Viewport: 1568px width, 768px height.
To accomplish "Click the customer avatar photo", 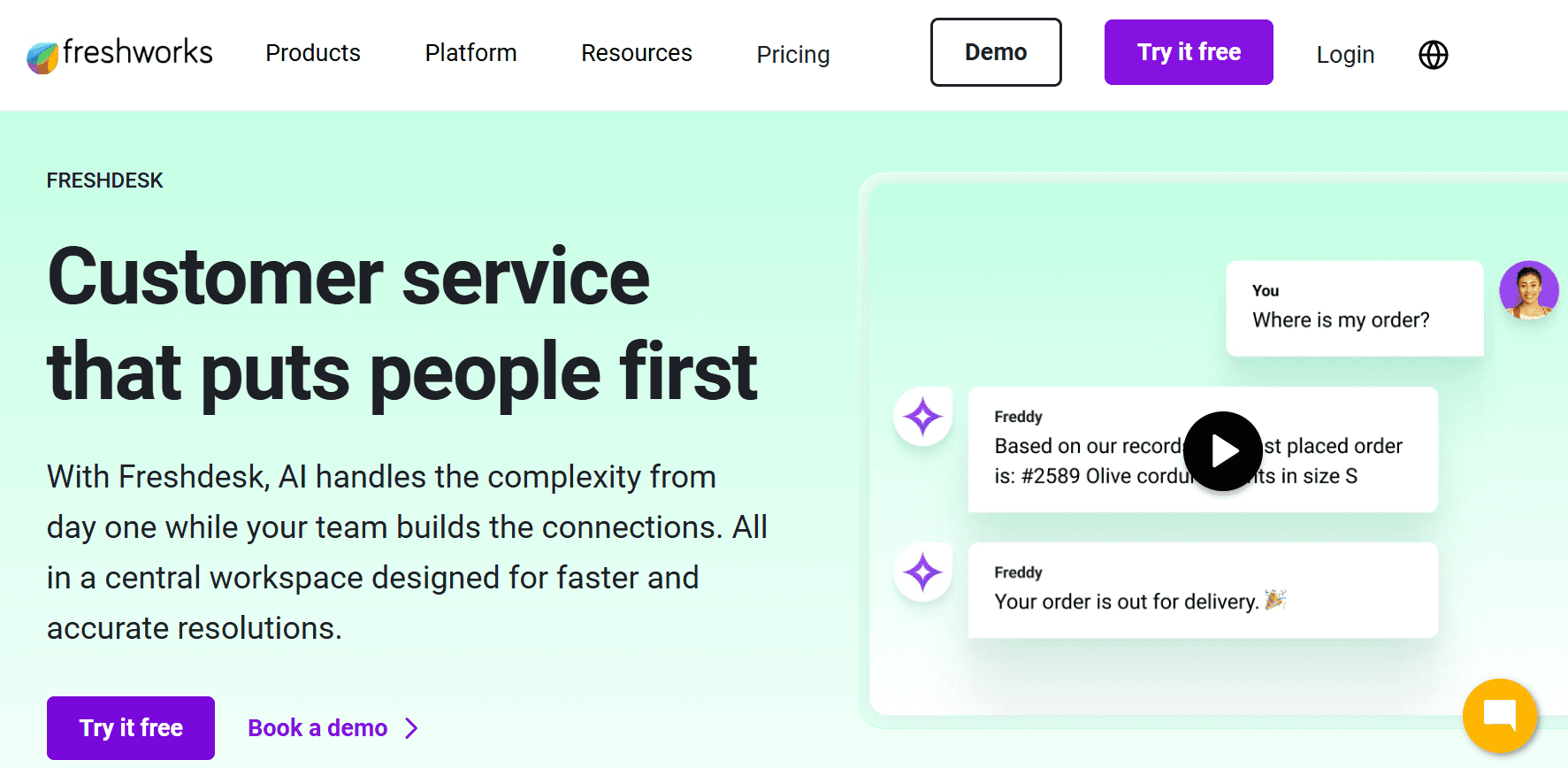I will [x=1529, y=290].
